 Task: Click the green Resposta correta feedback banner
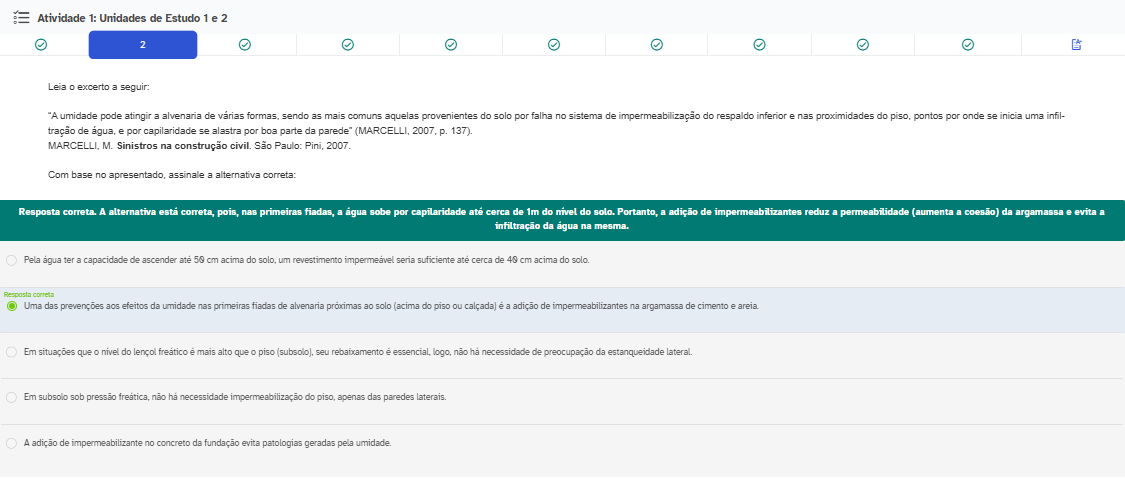point(562,219)
